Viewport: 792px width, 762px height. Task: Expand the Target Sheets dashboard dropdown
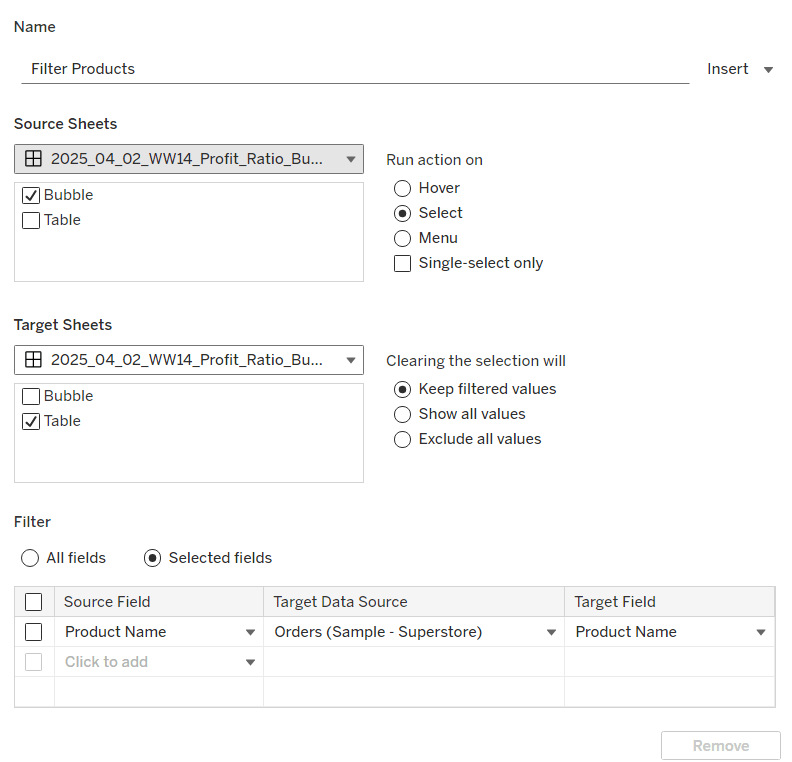[x=189, y=360]
